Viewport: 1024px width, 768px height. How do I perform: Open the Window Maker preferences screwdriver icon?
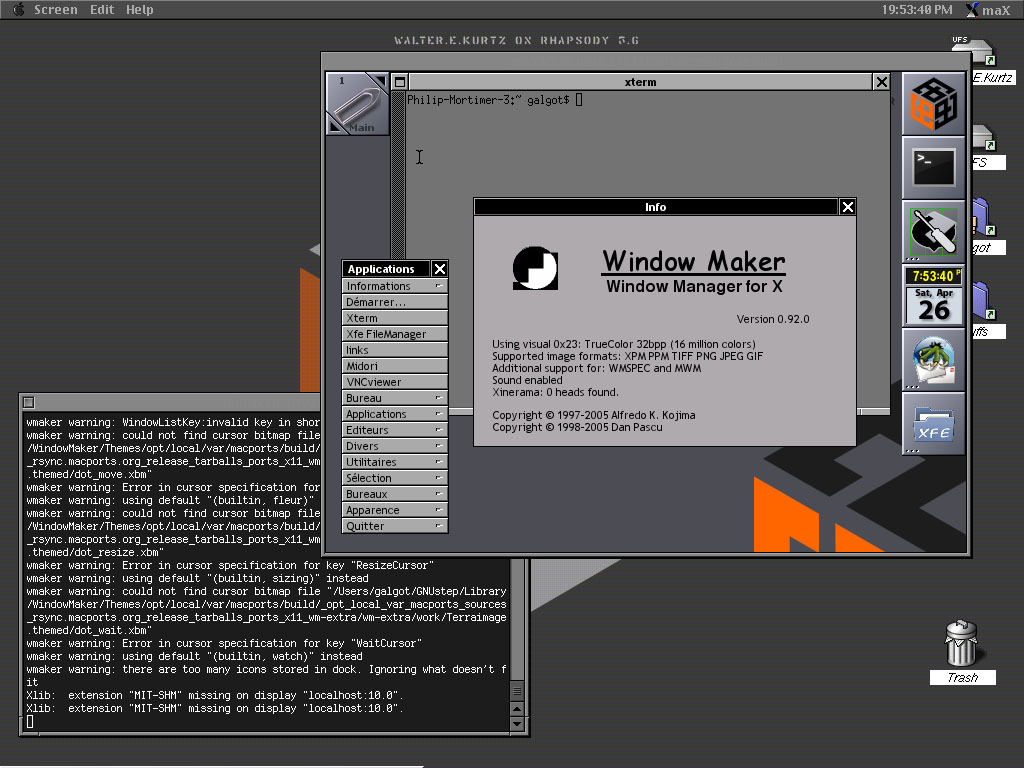[x=934, y=231]
